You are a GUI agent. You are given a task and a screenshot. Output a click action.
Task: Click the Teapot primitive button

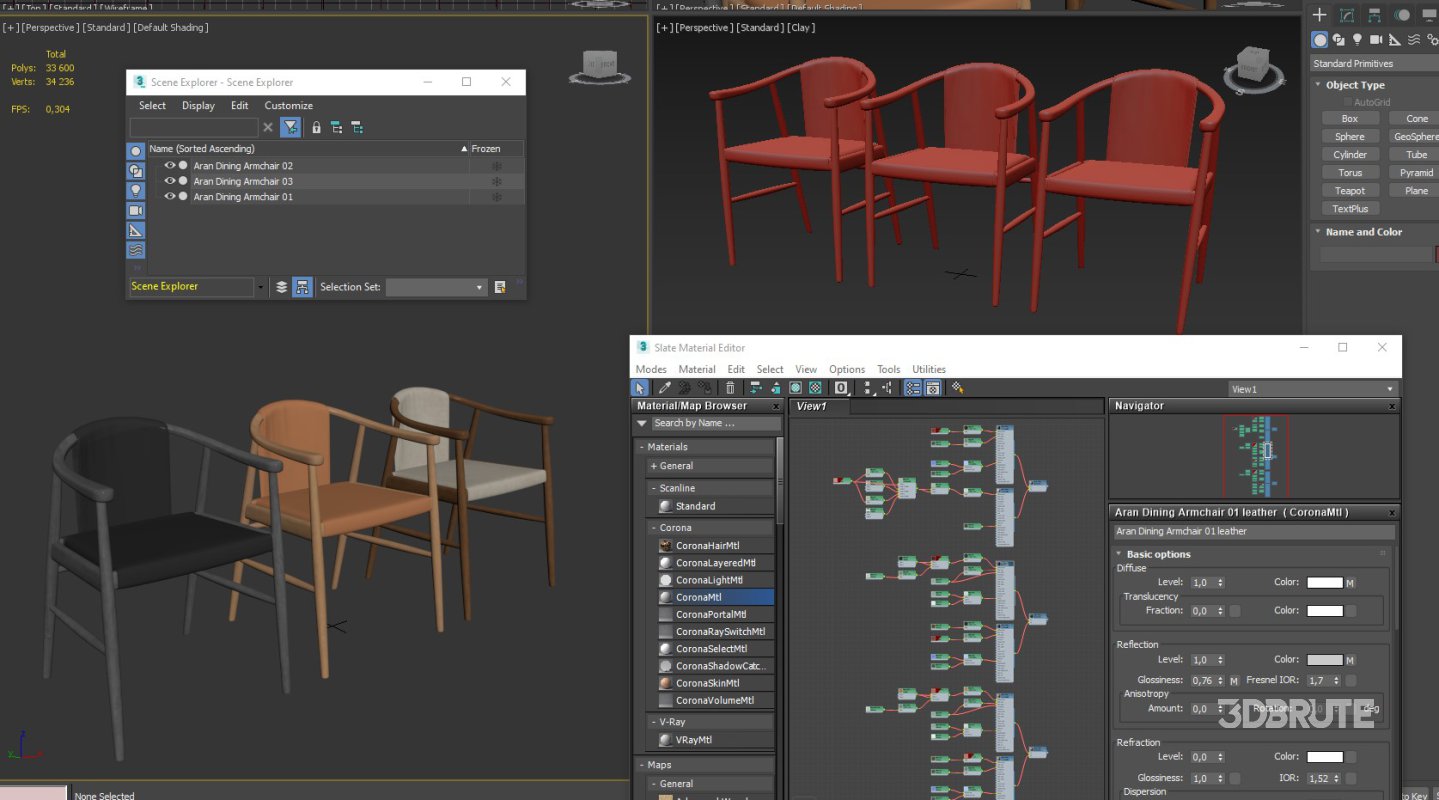(1349, 190)
